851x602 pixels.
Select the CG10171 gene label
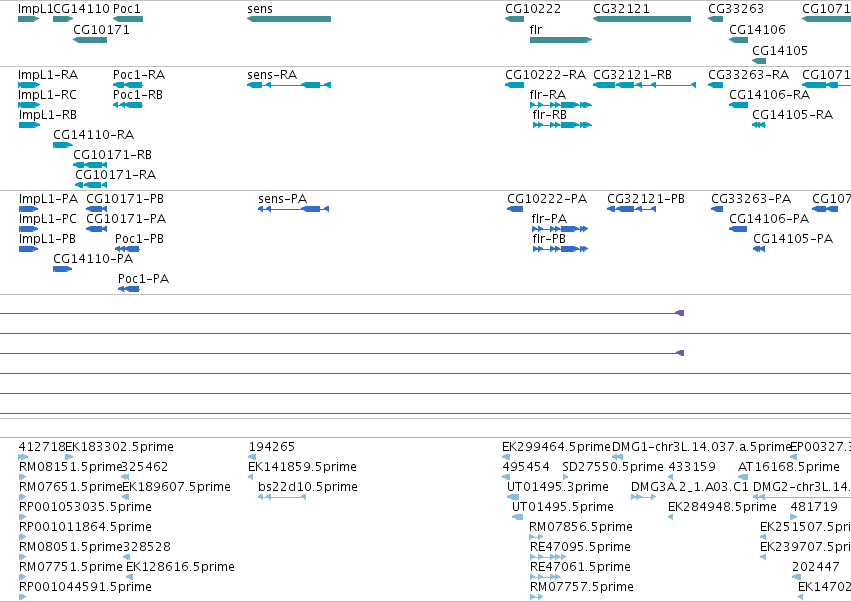click(x=101, y=30)
